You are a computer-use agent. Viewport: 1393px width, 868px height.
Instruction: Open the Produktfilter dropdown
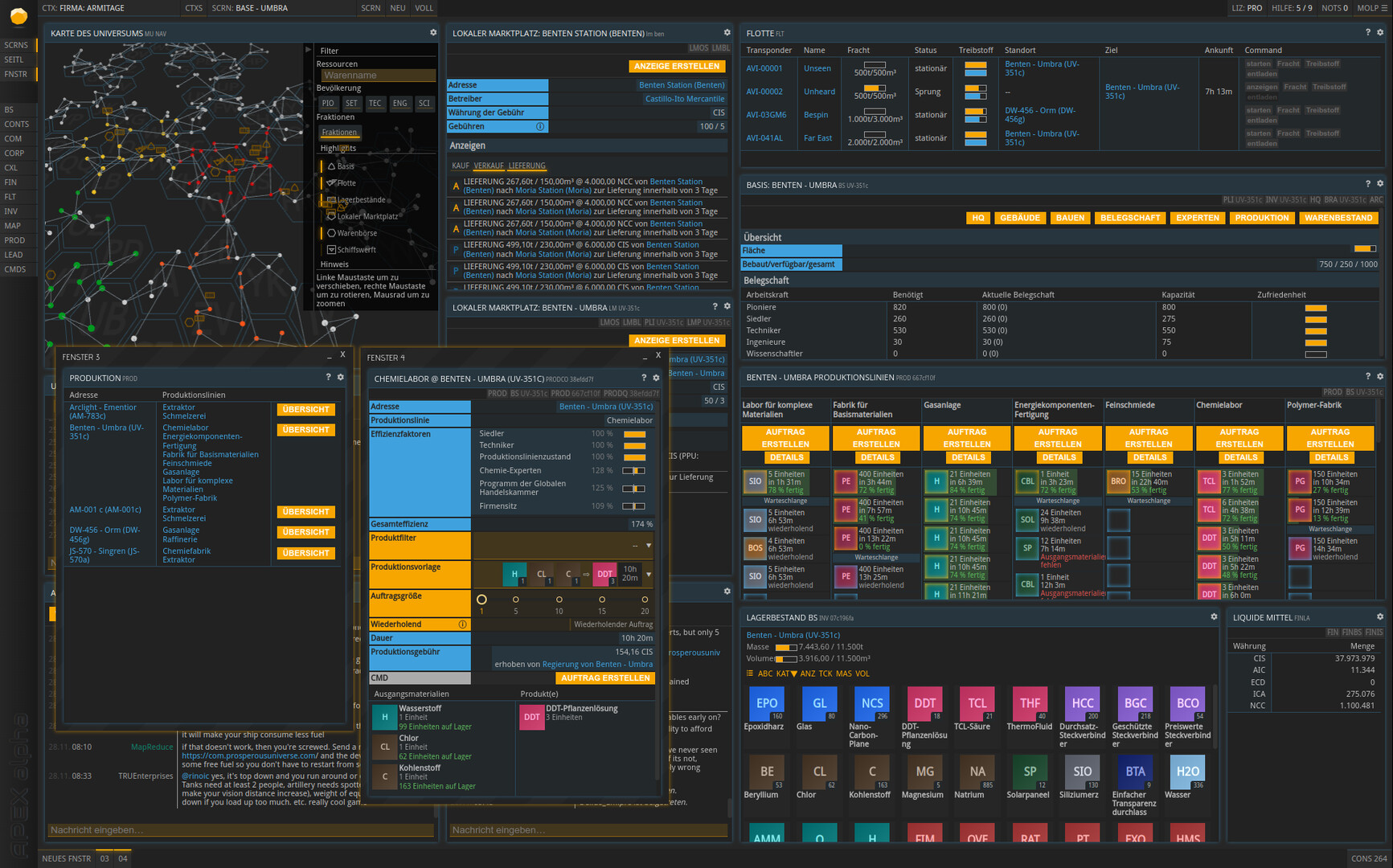648,546
